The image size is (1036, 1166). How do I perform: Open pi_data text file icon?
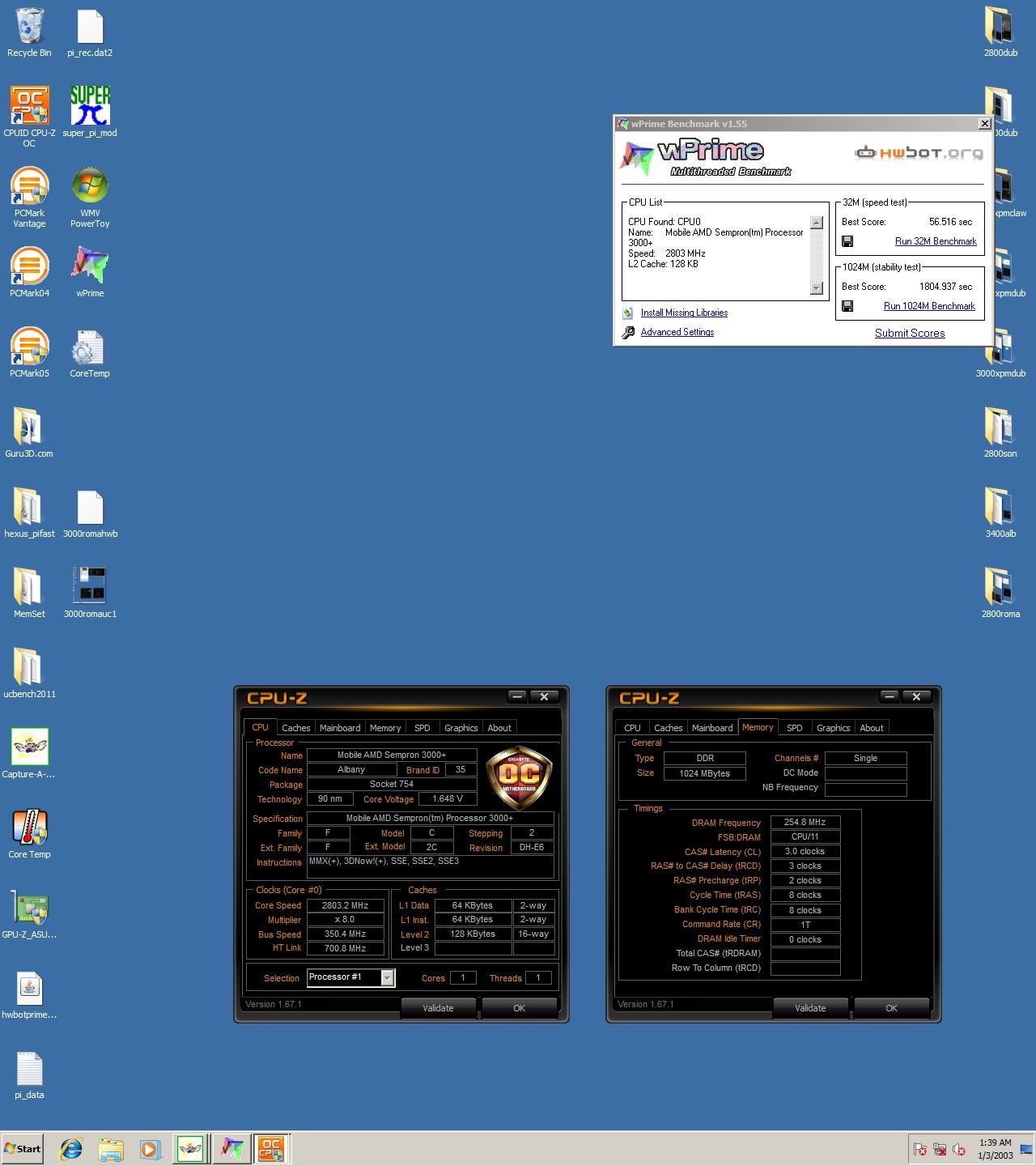pos(29,1074)
